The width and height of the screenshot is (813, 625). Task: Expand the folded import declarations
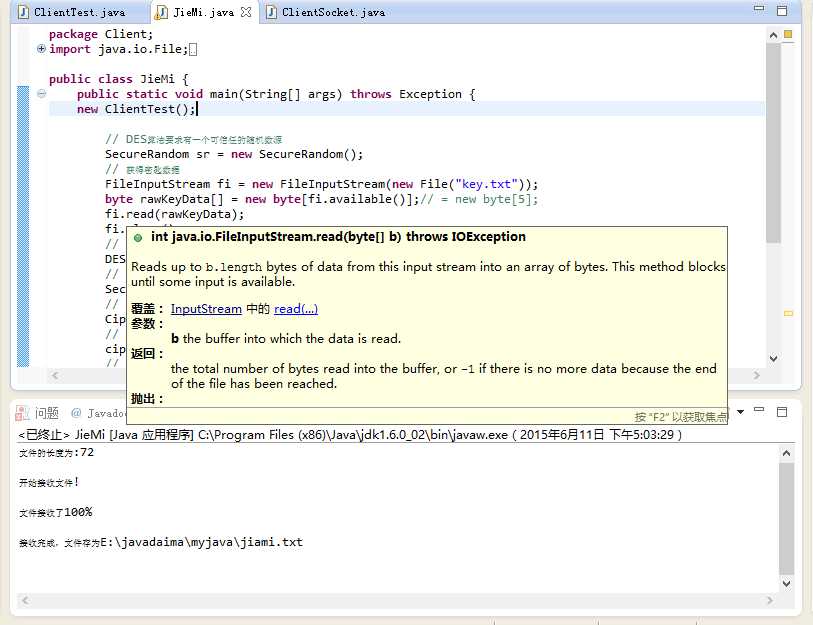41,49
